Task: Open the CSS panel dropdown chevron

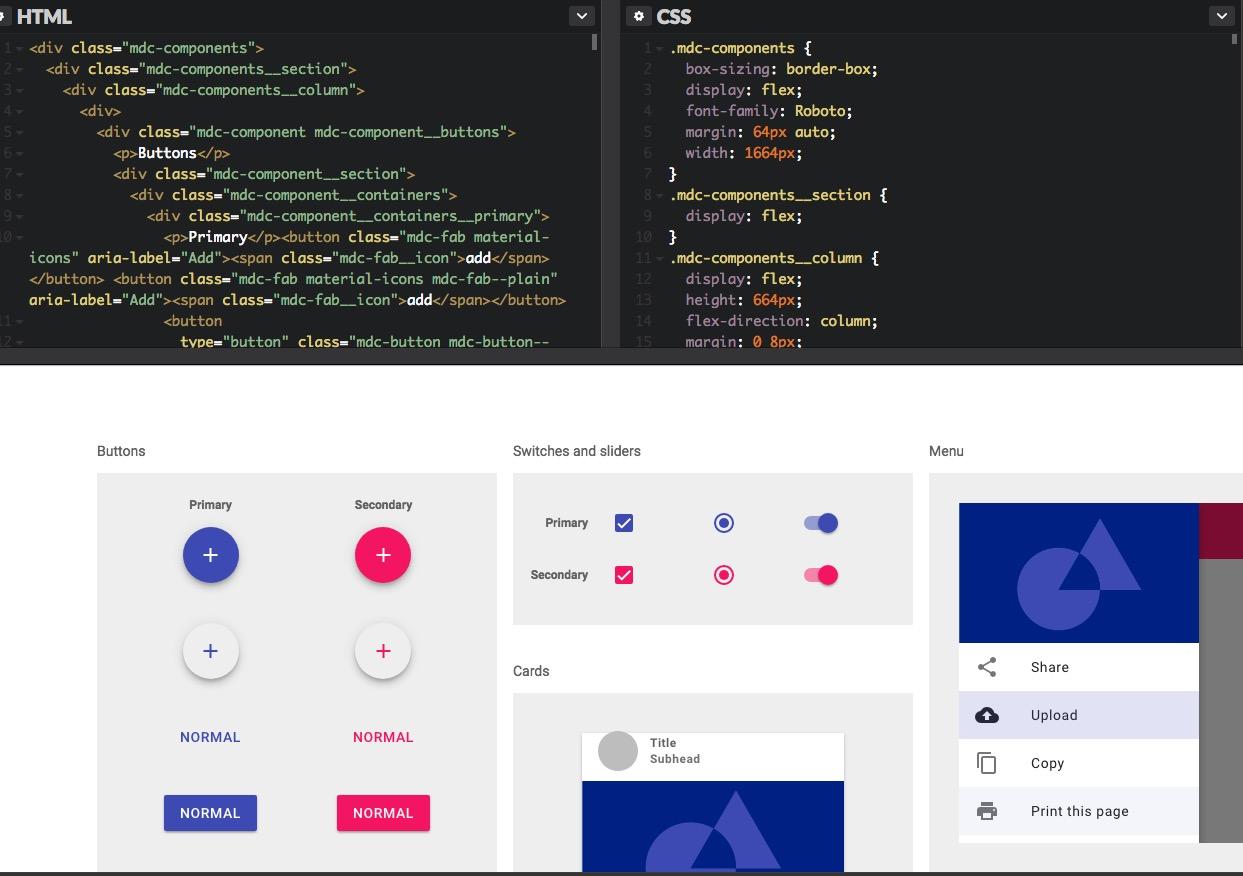Action: pos(1222,16)
